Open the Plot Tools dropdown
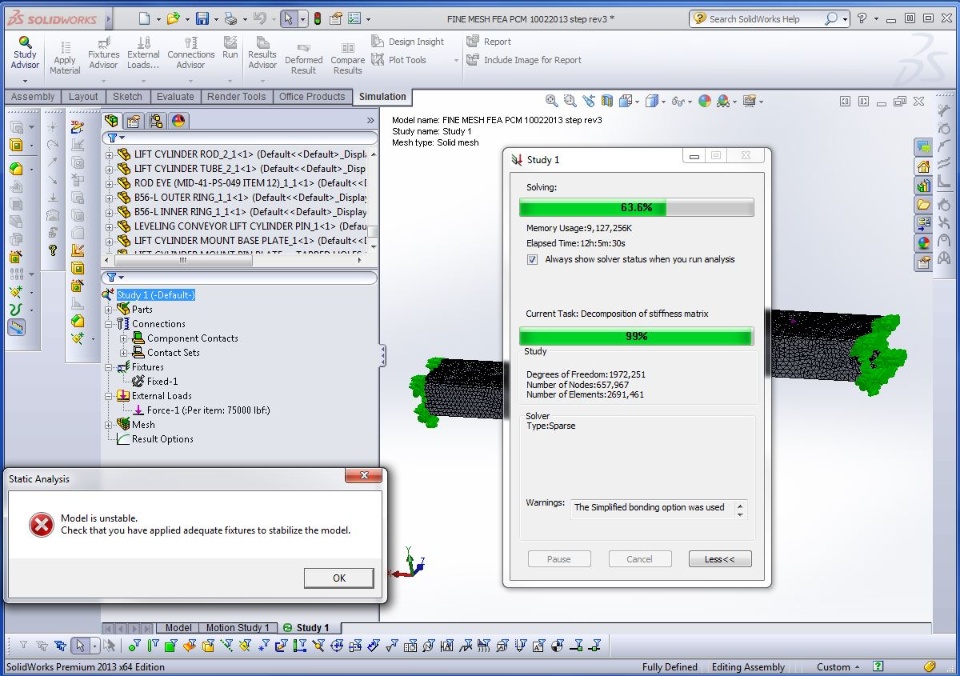 [456, 60]
